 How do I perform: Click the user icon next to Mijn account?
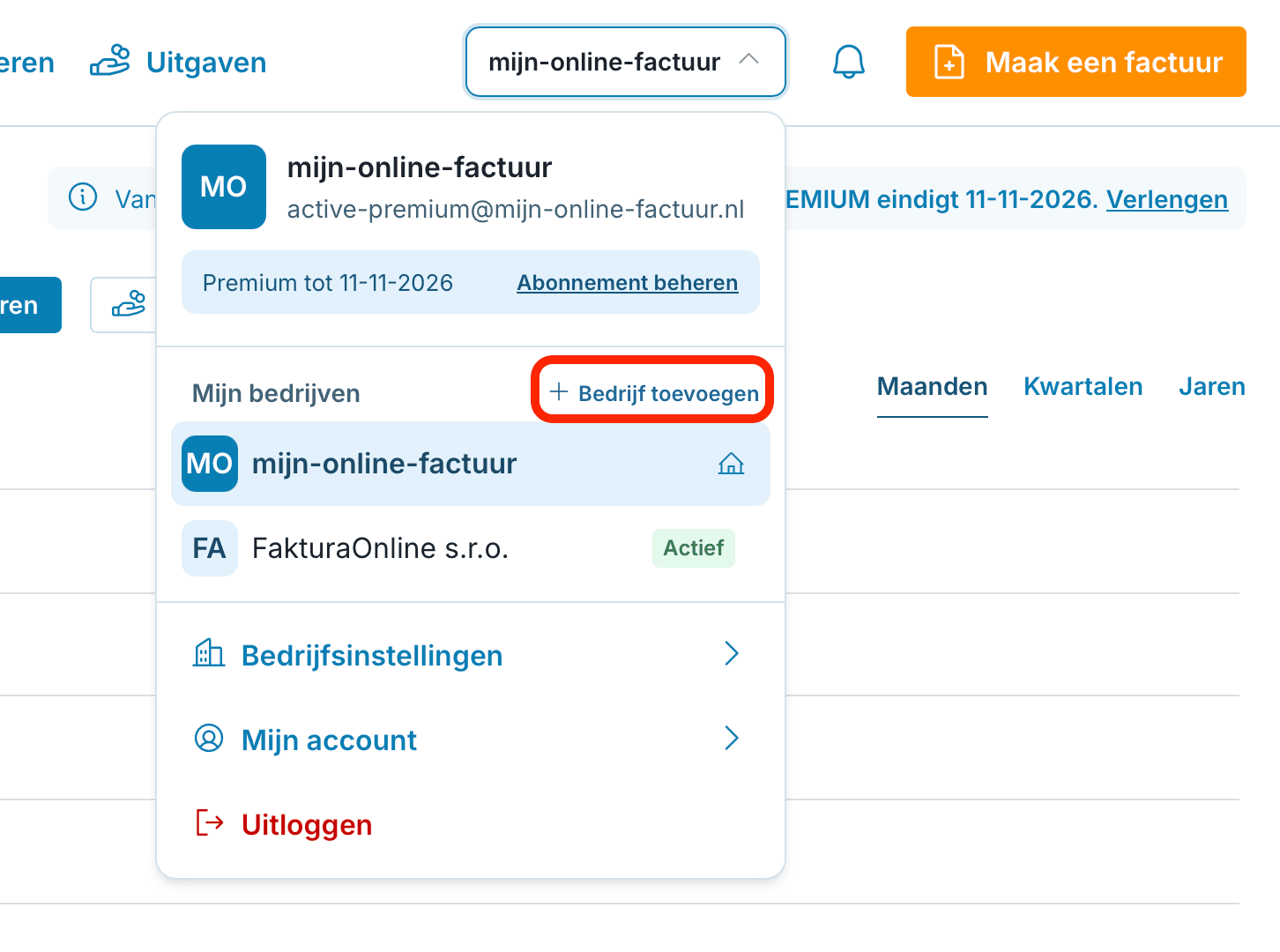[x=209, y=738]
